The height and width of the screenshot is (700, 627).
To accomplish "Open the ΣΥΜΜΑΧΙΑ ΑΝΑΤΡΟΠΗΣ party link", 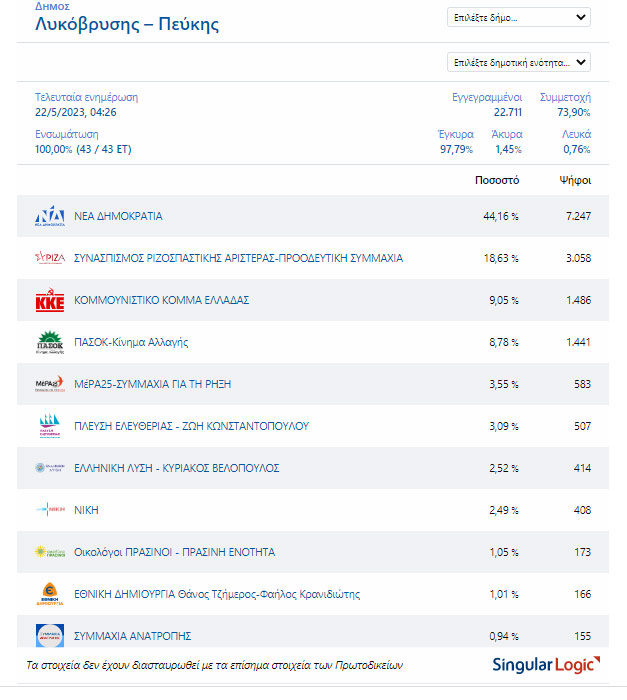I will [133, 636].
